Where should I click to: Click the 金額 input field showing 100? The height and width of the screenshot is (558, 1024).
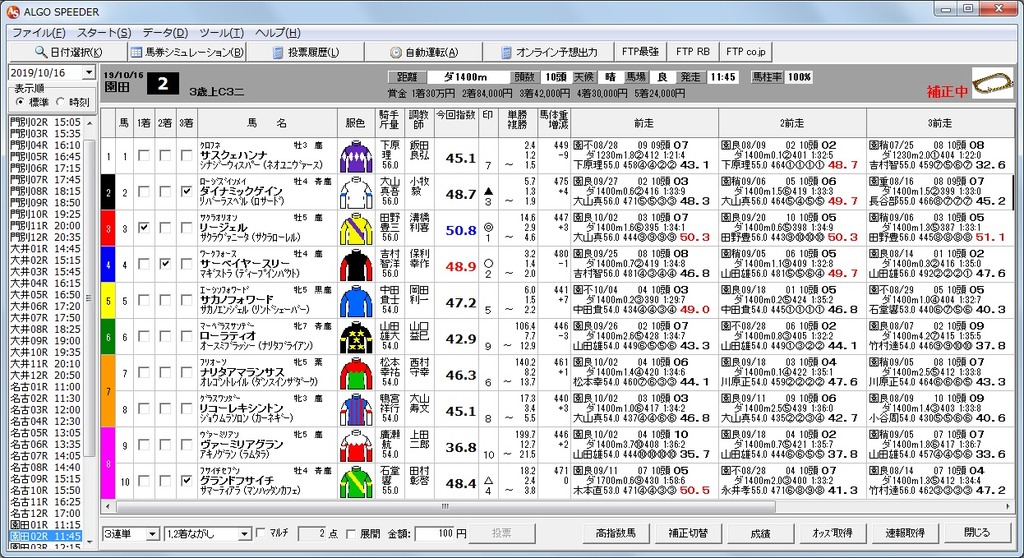tap(435, 533)
